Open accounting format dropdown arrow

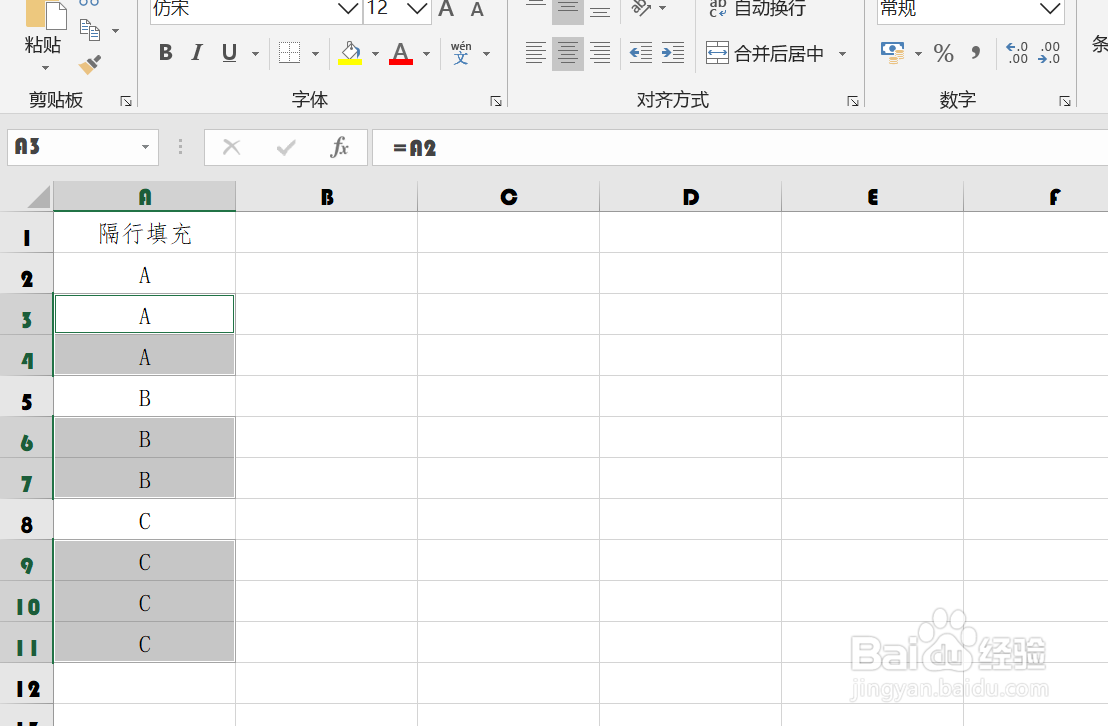click(918, 54)
